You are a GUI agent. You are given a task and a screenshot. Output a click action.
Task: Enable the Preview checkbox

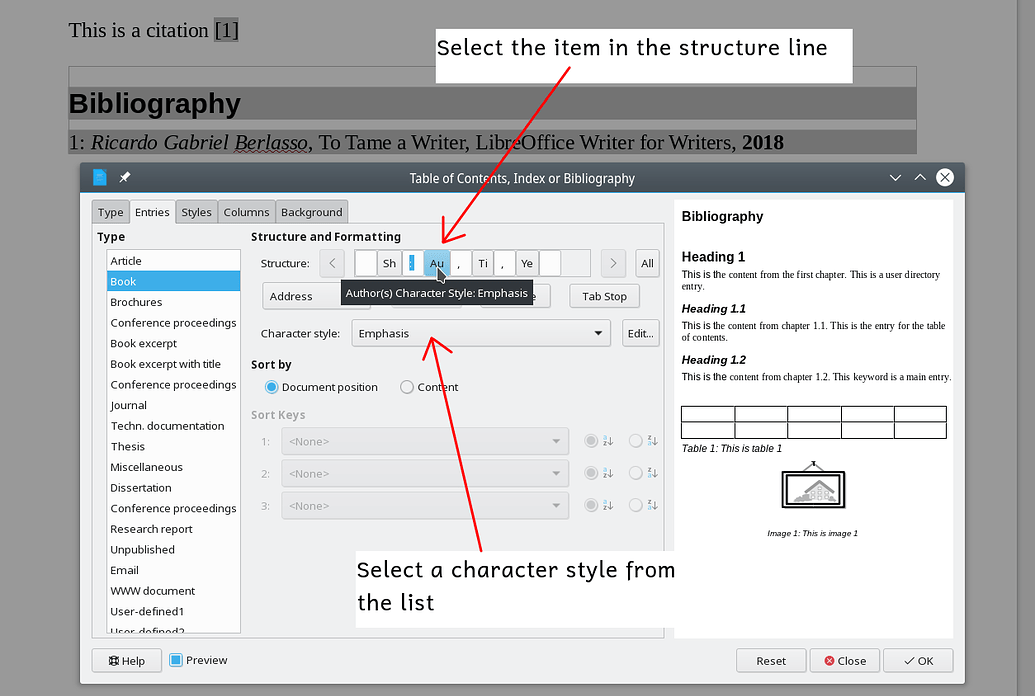[178, 660]
